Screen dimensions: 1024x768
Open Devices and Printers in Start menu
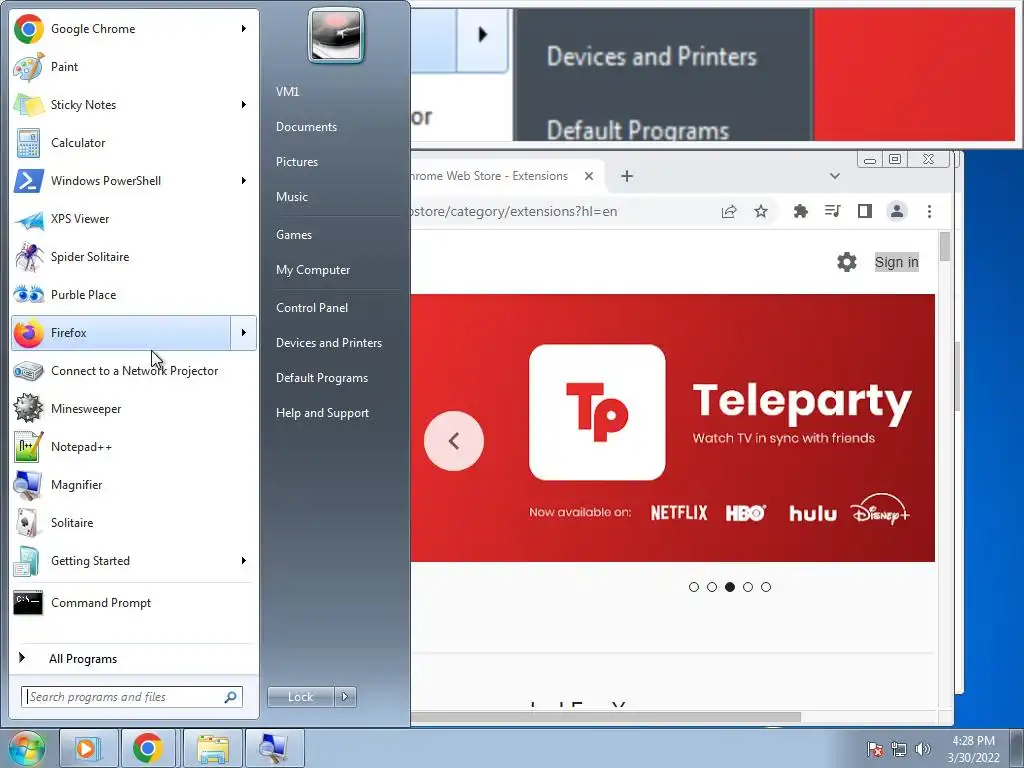tap(328, 343)
